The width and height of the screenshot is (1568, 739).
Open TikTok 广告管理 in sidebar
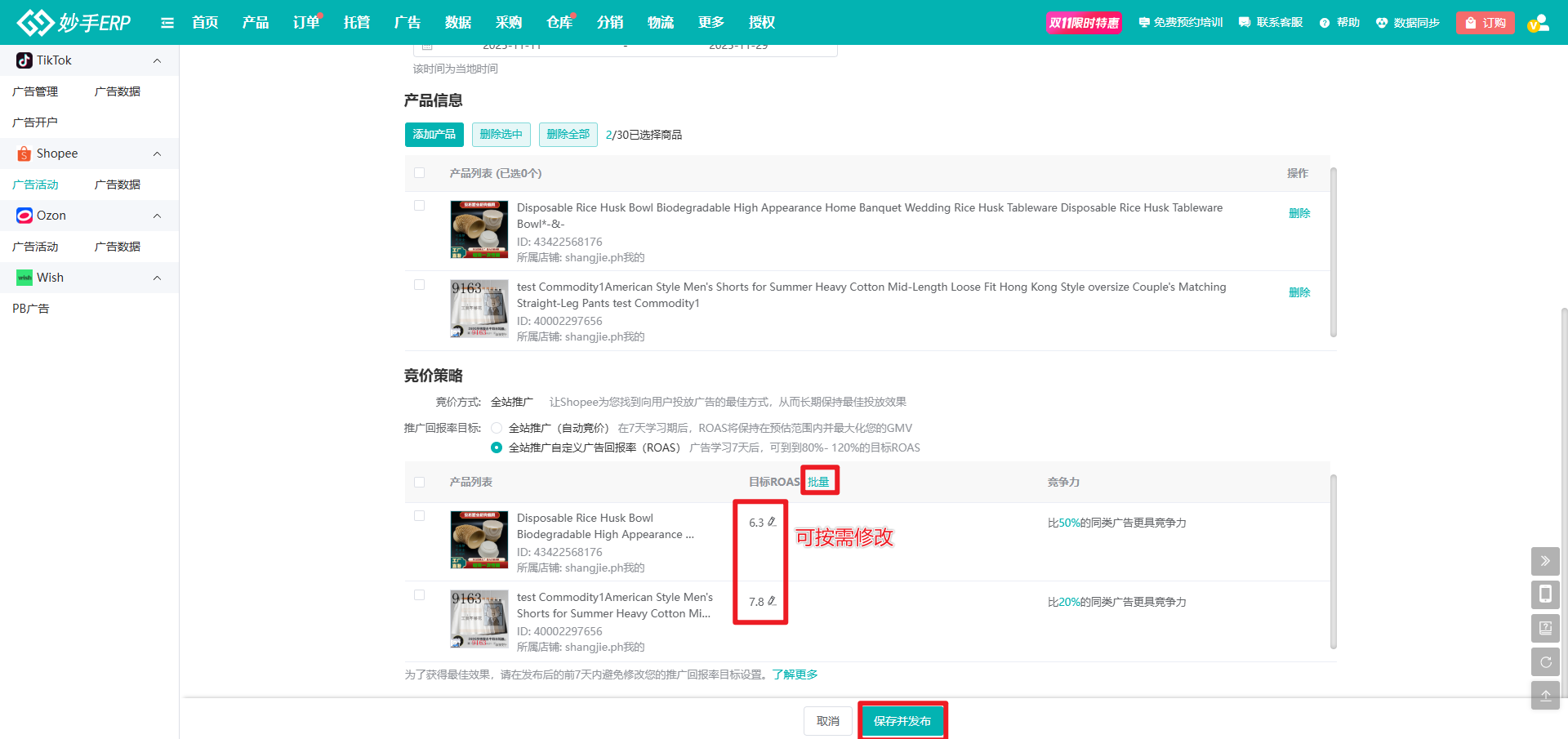[x=35, y=91]
